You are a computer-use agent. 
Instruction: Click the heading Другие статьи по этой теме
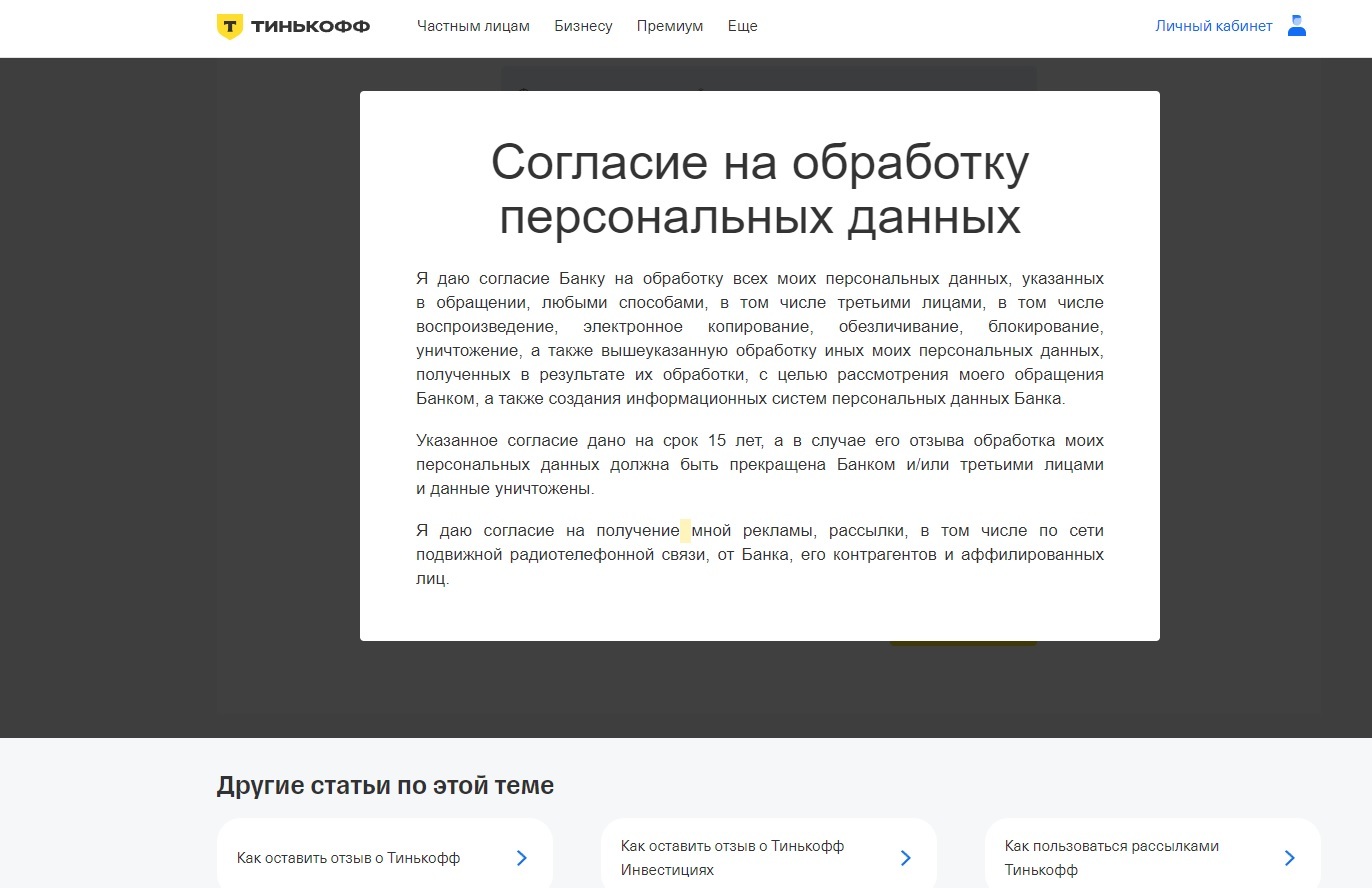coord(385,785)
